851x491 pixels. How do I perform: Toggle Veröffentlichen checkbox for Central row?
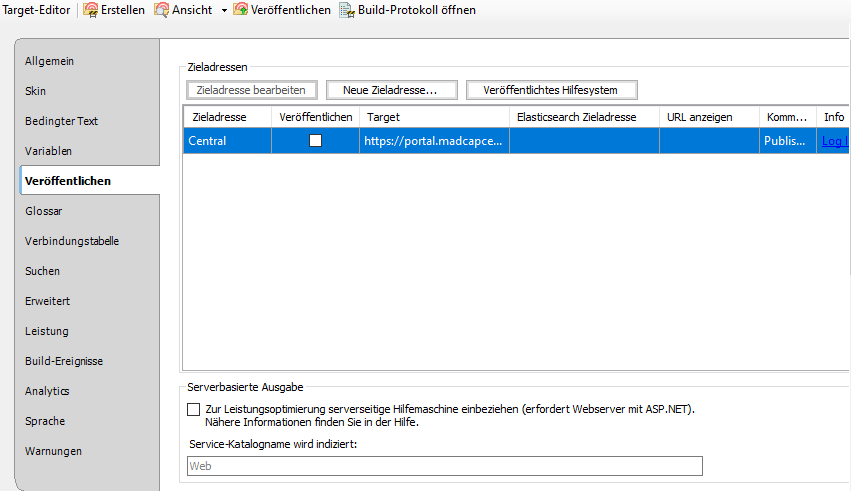tap(315, 141)
